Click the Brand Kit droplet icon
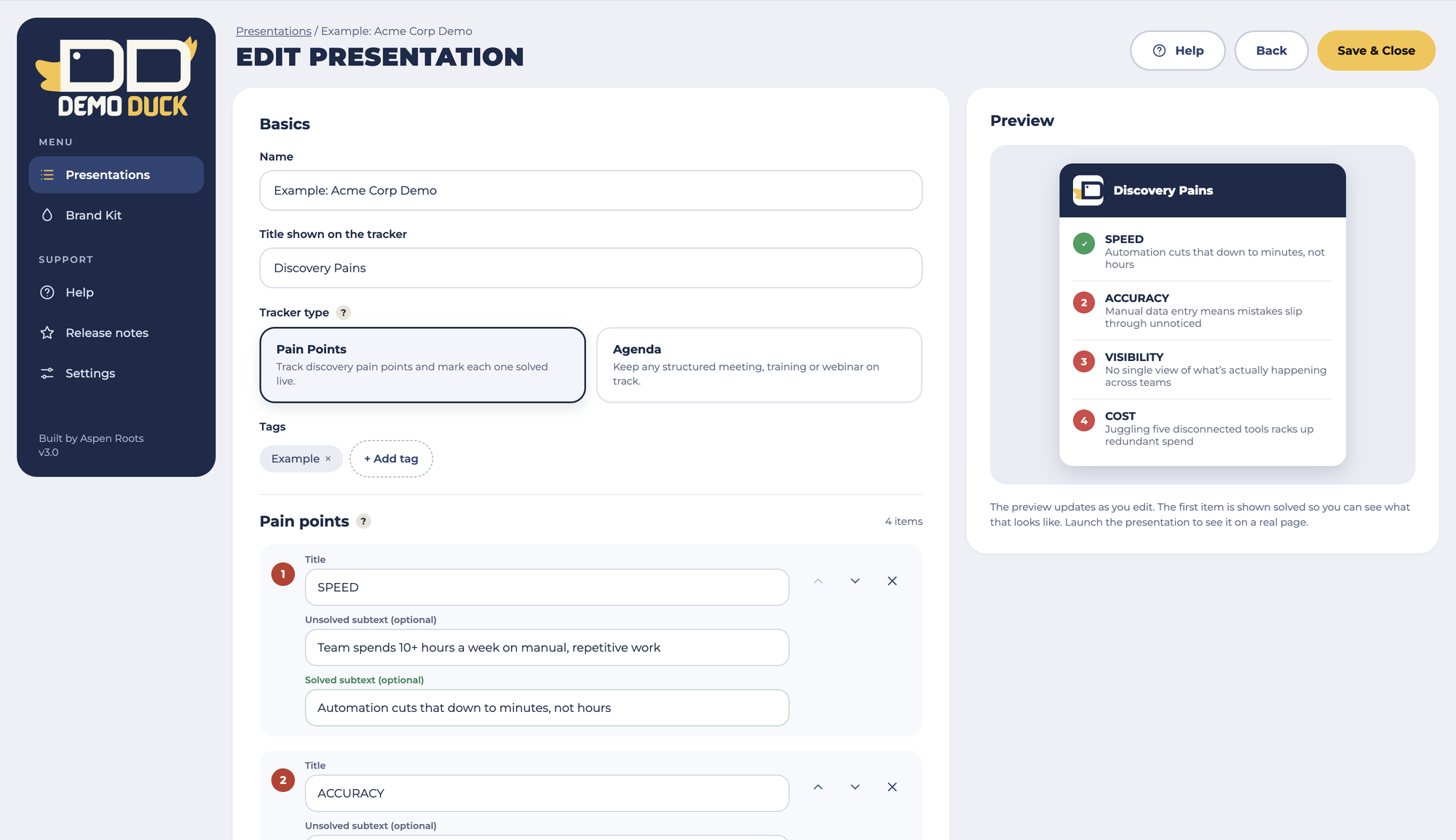This screenshot has height=840, width=1456. pos(47,215)
